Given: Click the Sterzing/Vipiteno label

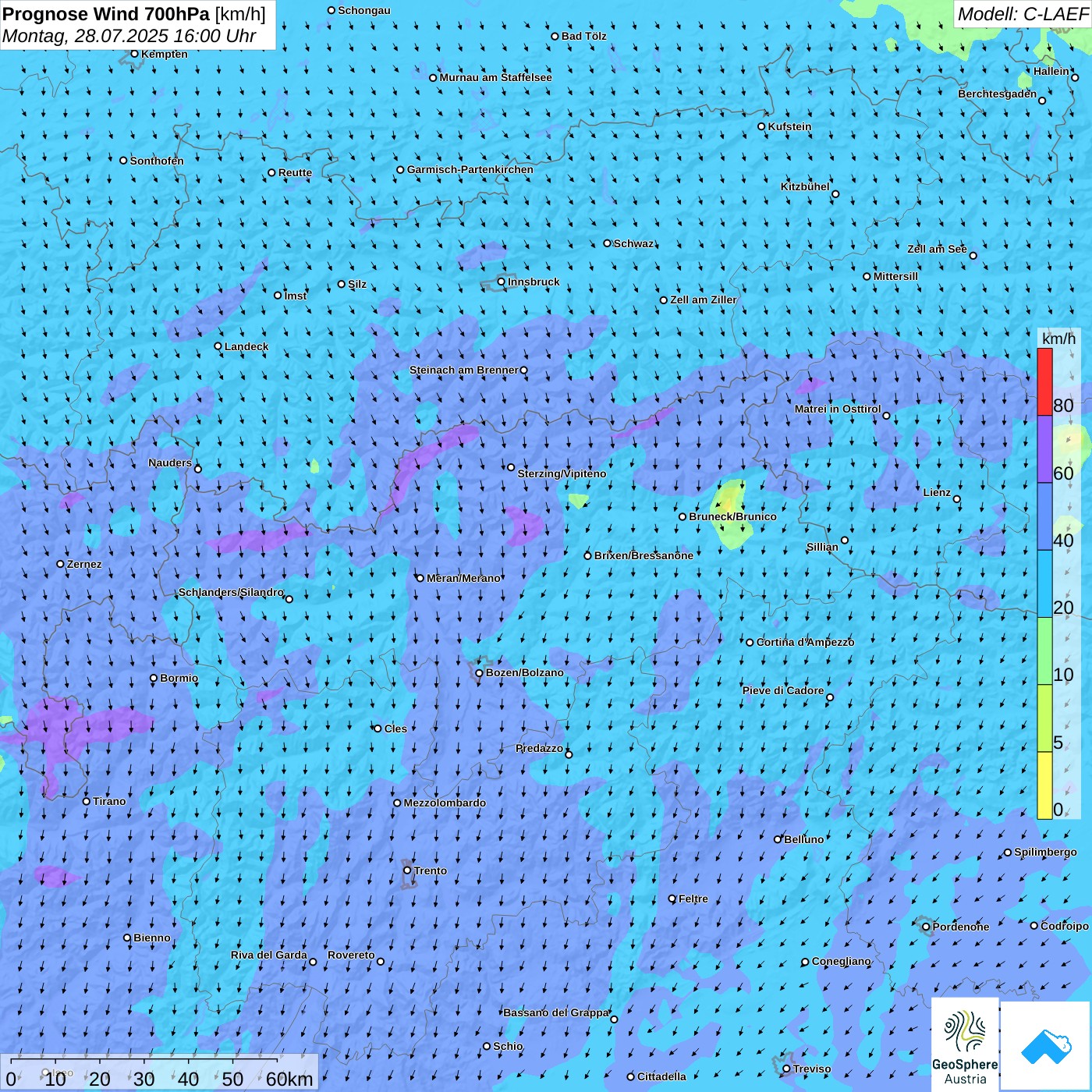Looking at the screenshot, I should tap(562, 473).
